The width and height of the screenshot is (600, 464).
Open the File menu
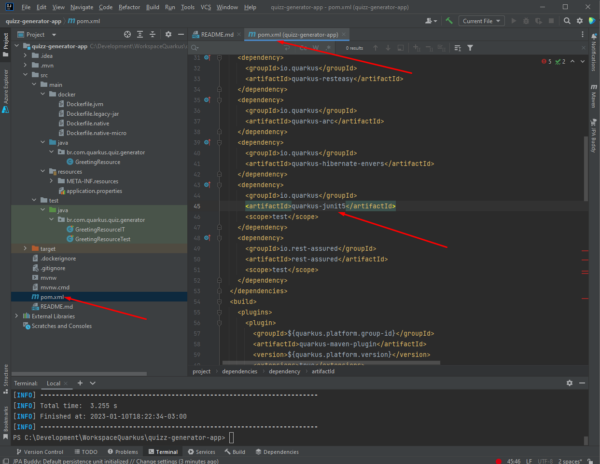pos(26,7)
